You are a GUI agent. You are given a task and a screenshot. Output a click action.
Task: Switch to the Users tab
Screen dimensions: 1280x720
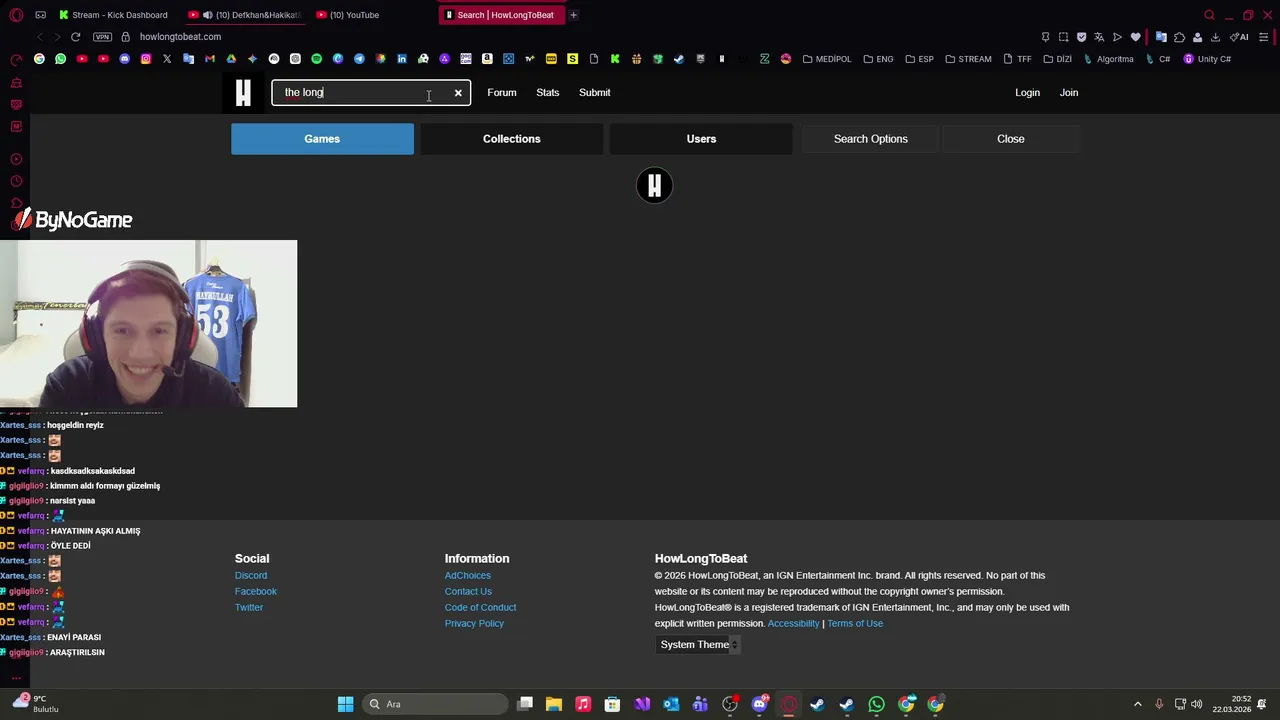pos(701,139)
